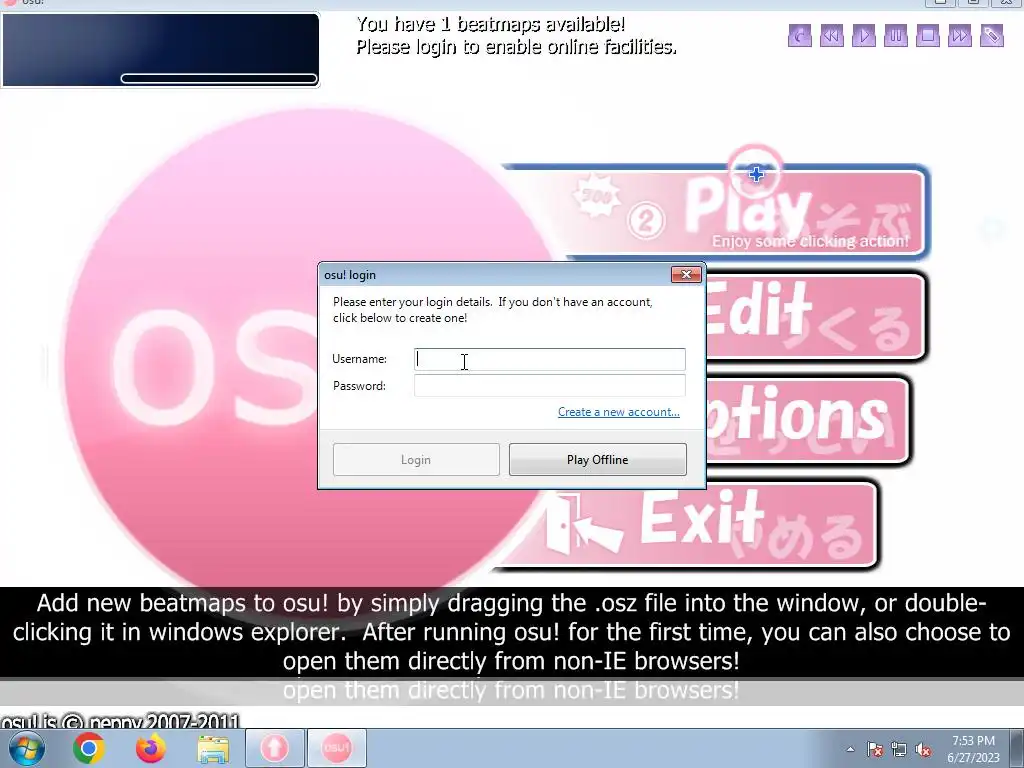
Task: Close the osu! login dialog
Action: point(686,274)
